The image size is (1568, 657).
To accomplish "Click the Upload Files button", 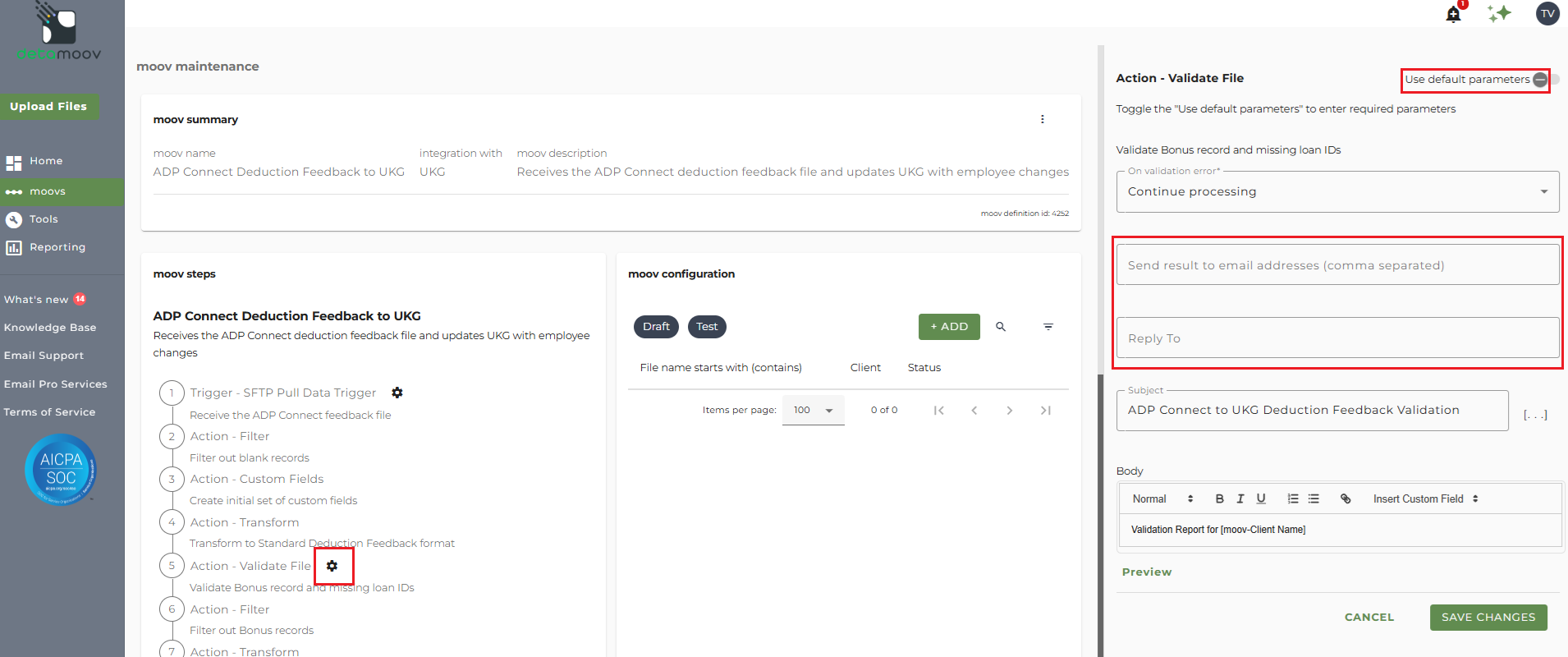I will coord(48,106).
